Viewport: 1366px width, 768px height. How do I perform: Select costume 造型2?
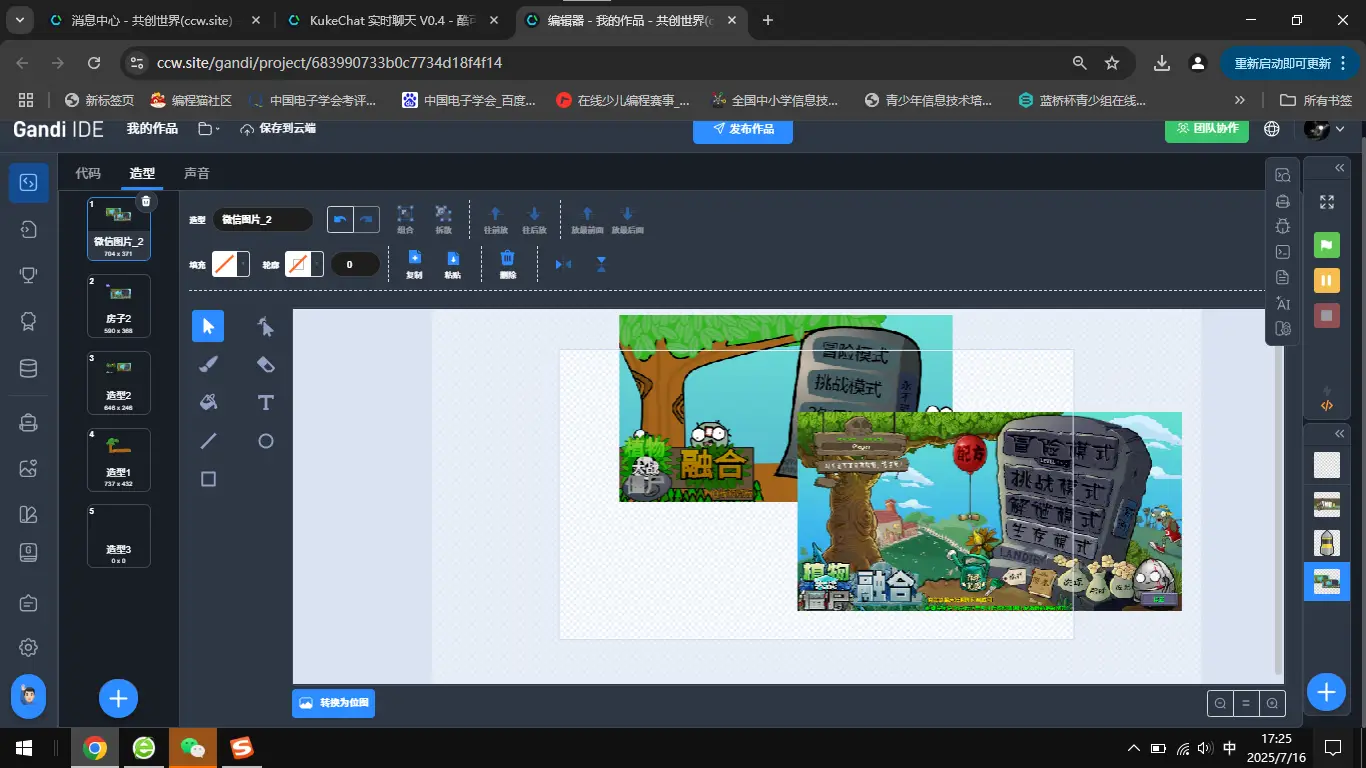click(x=119, y=383)
